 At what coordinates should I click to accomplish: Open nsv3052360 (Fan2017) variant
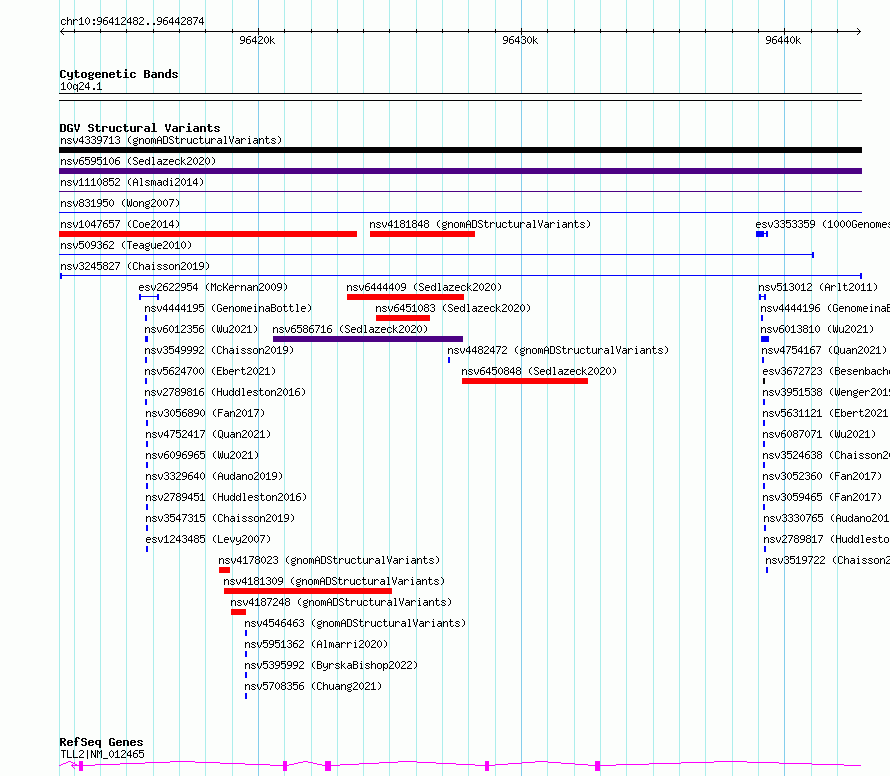point(822,476)
